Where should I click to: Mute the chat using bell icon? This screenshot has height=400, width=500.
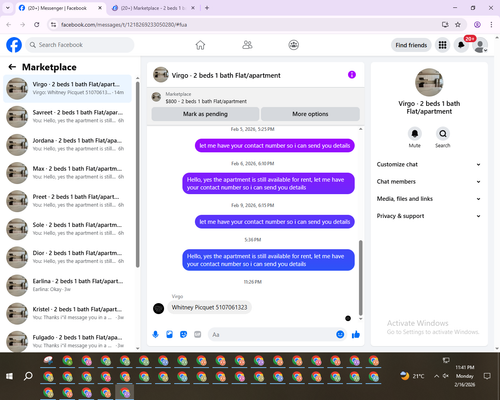[415, 134]
